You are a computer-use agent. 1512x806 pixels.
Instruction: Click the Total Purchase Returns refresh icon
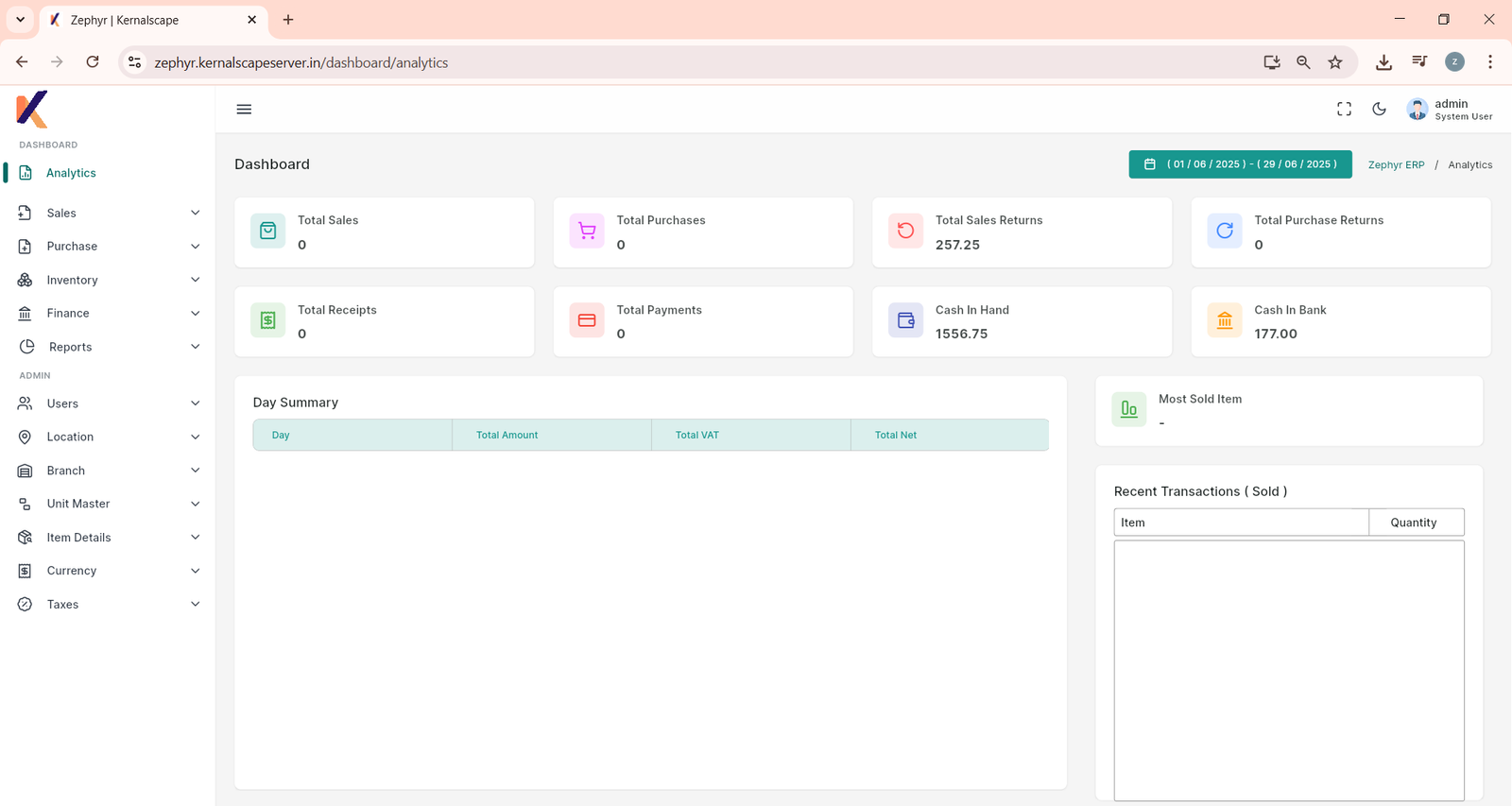pyautogui.click(x=1225, y=231)
